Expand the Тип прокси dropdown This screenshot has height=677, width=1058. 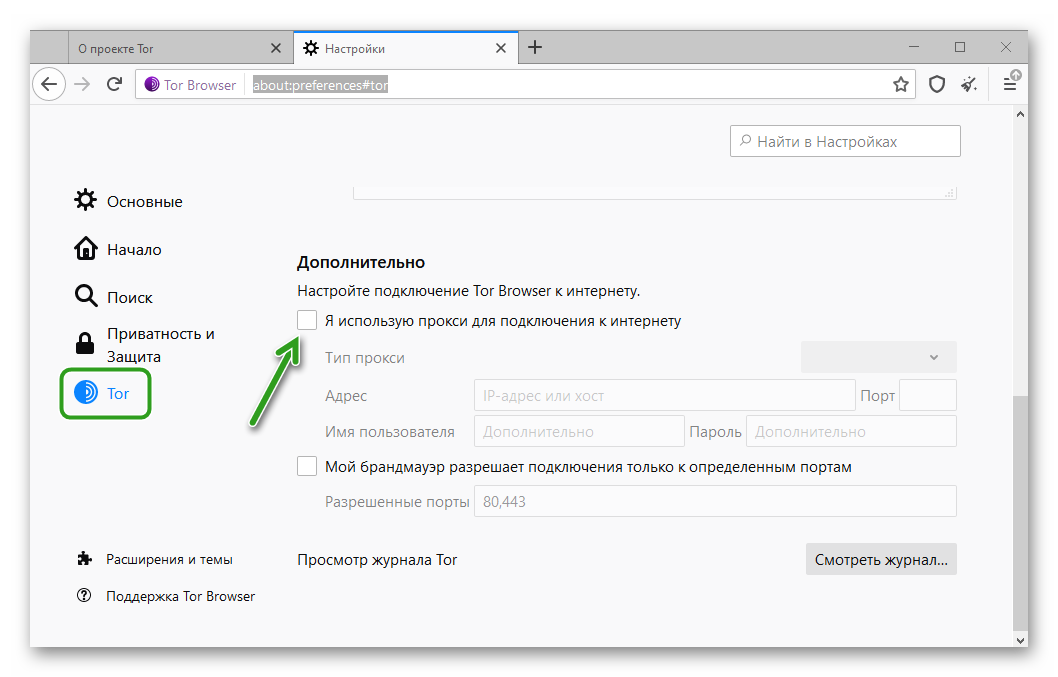[x=879, y=357]
